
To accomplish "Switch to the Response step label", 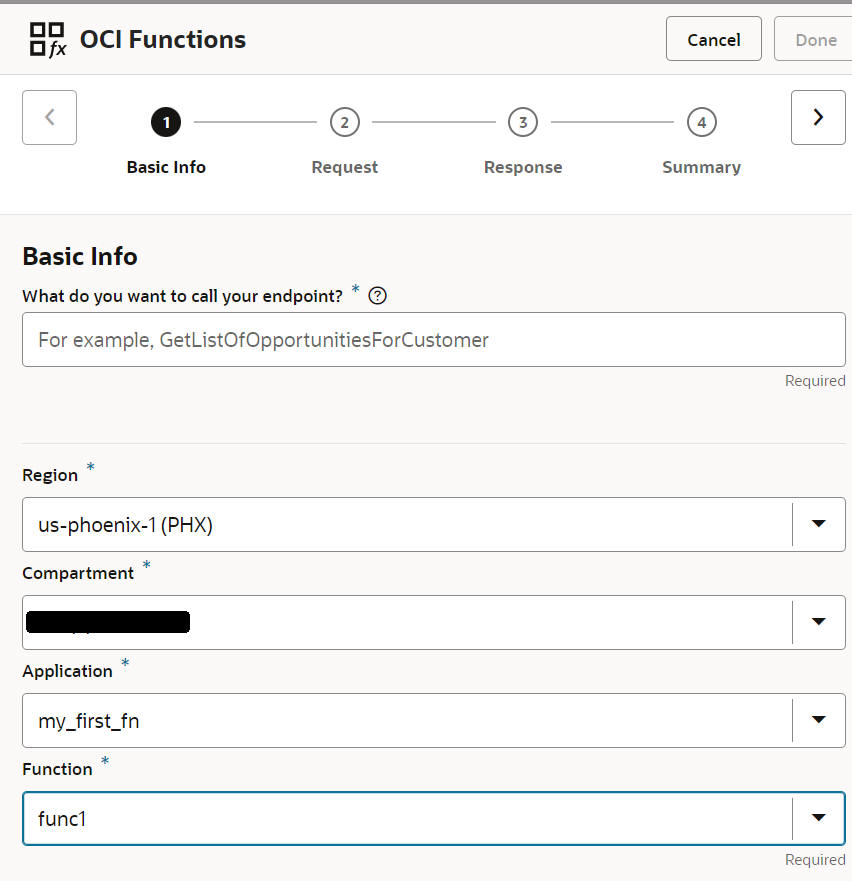I will point(523,167).
